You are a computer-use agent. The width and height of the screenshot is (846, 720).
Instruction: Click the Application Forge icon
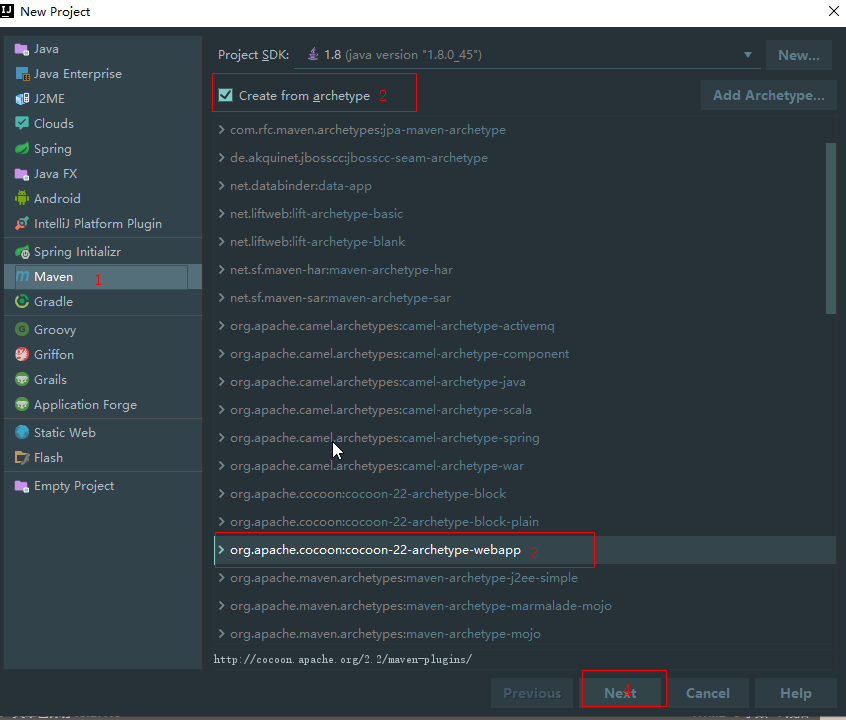click(22, 404)
